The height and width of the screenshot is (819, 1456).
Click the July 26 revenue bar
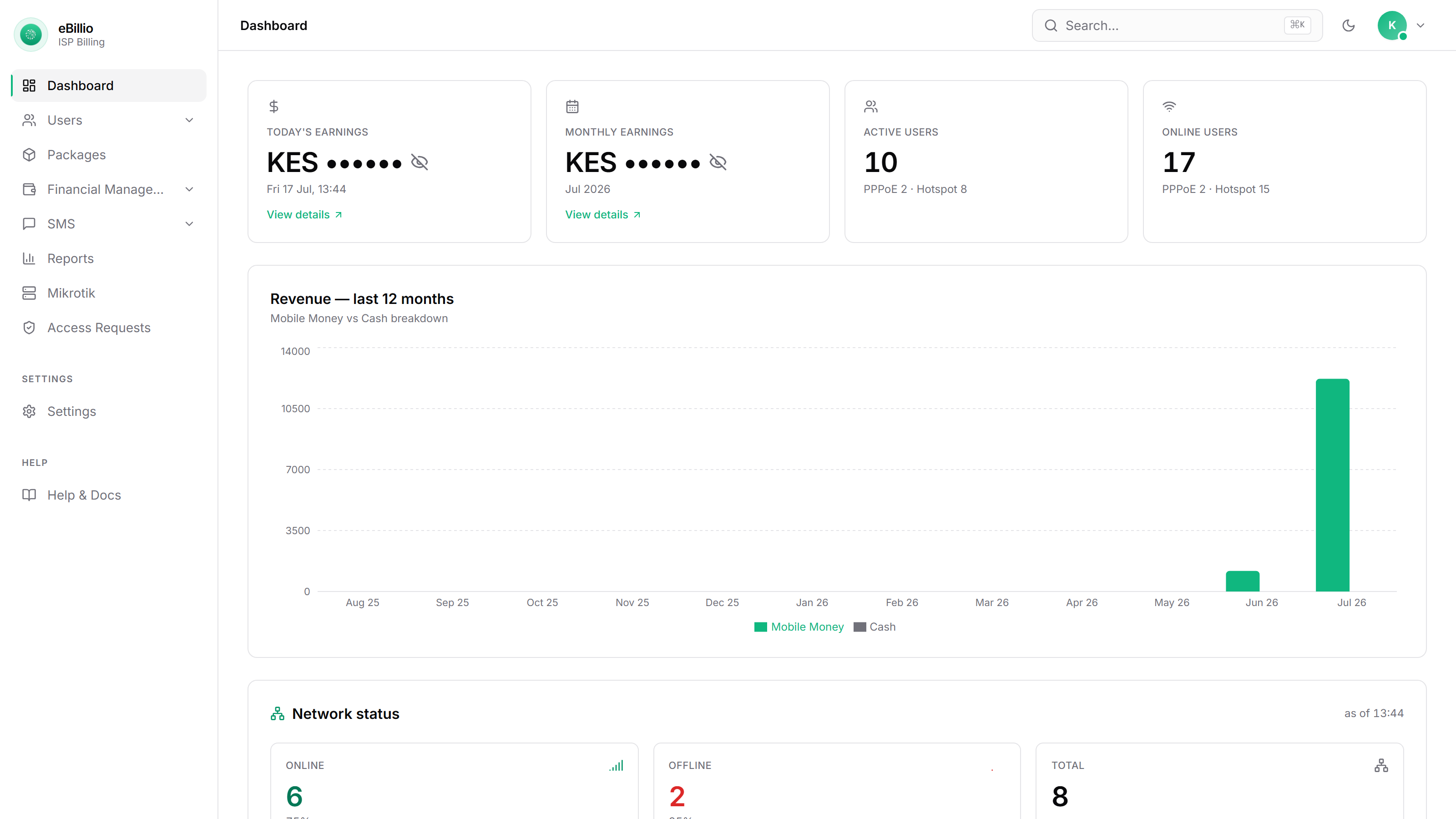(1332, 485)
